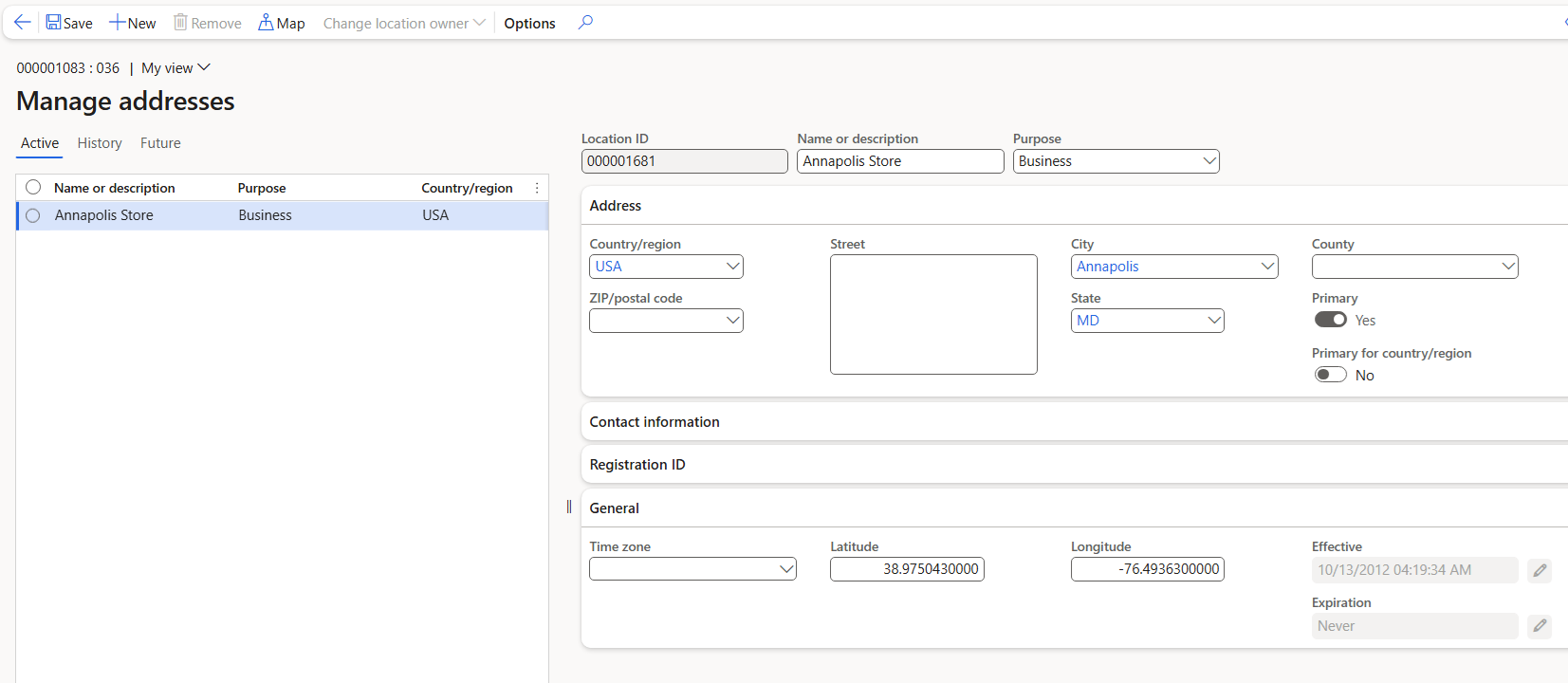
Task: Click the pencil icon beside Effective date
Action: pos(1540,570)
